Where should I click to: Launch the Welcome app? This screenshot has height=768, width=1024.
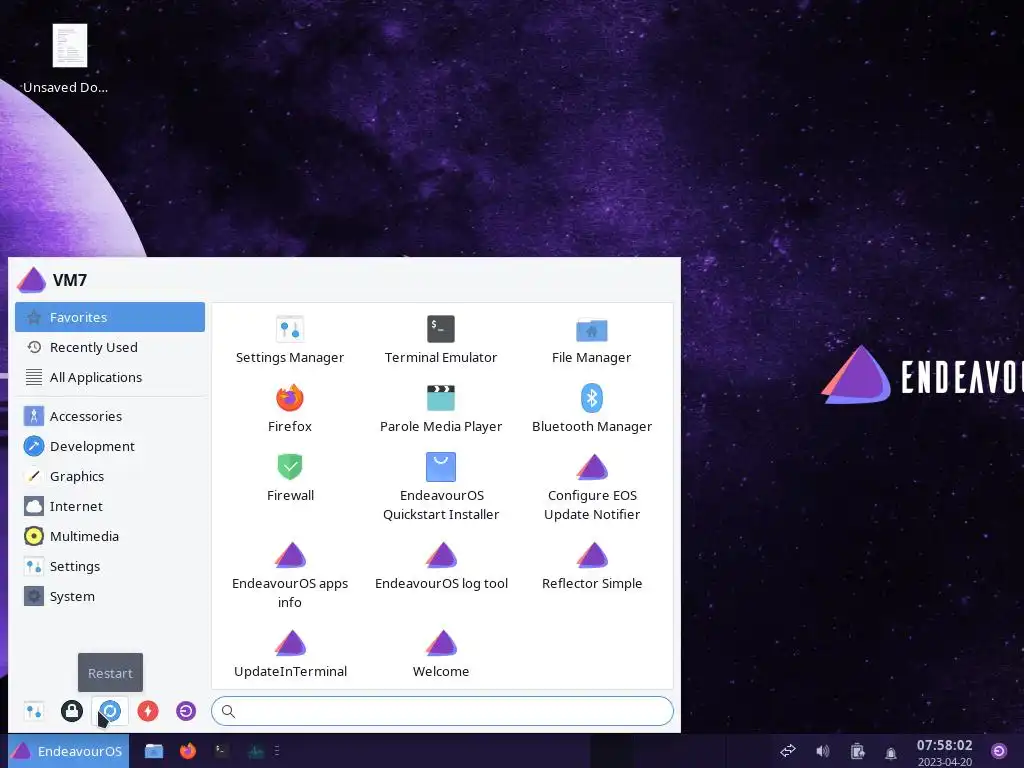[x=441, y=654]
